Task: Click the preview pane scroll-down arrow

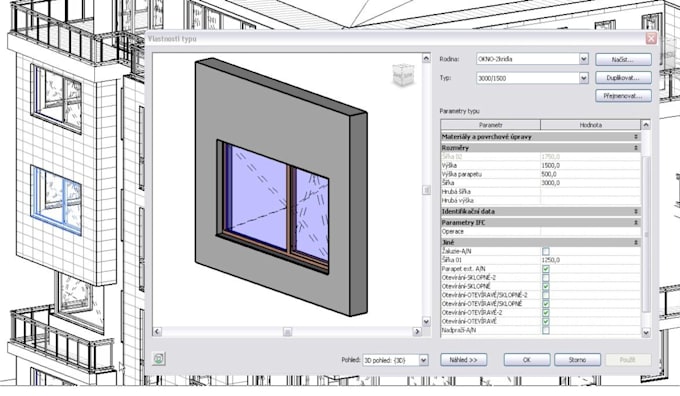Action: pos(426,321)
